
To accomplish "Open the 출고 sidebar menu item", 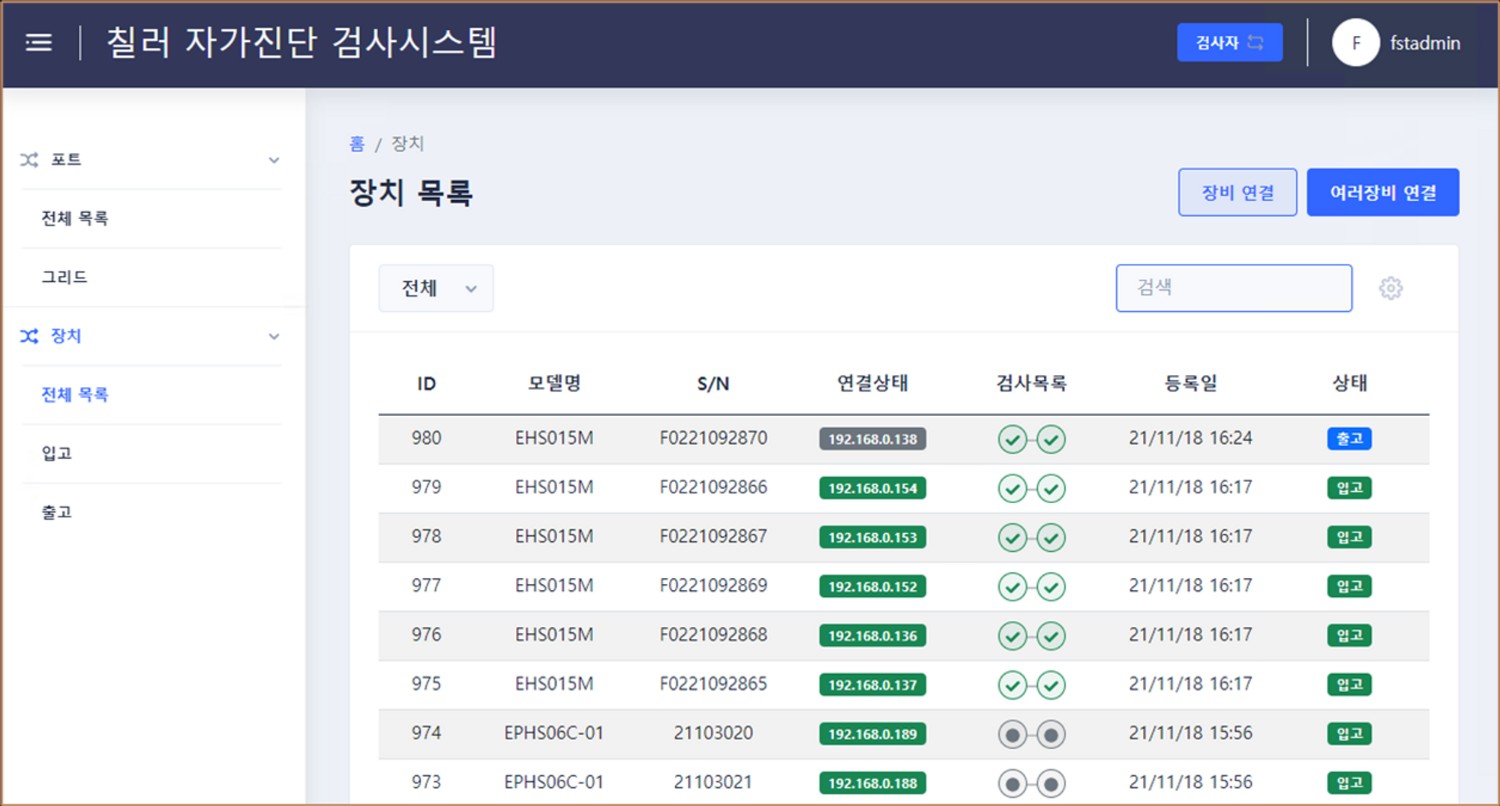I will pos(57,512).
